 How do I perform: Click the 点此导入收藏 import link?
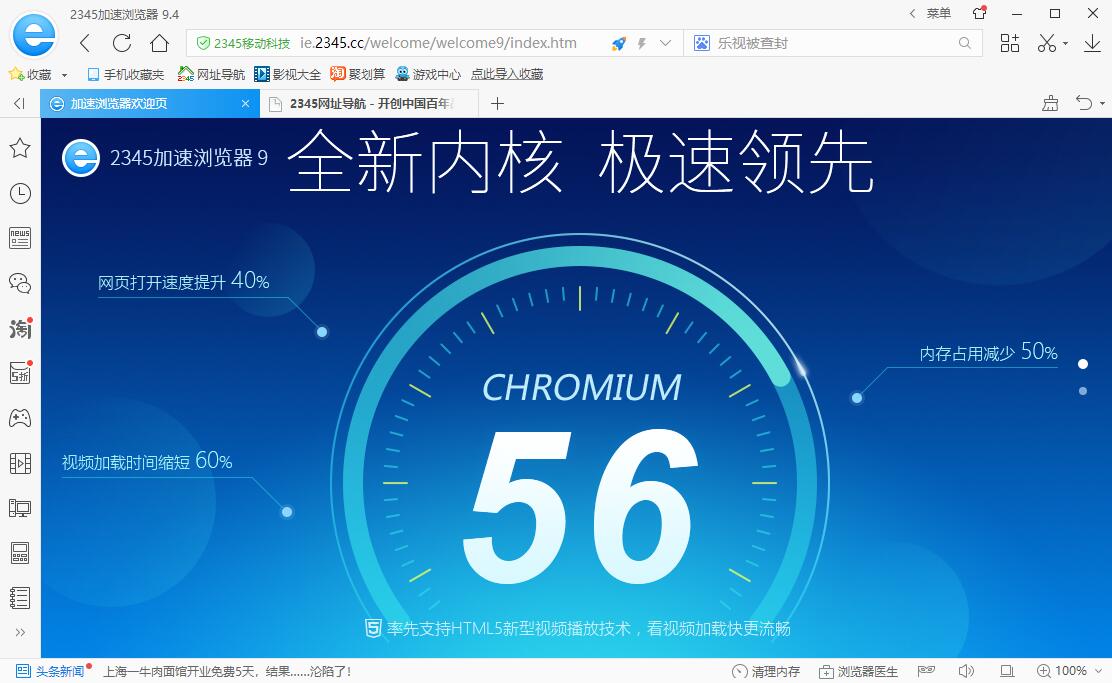(x=509, y=73)
